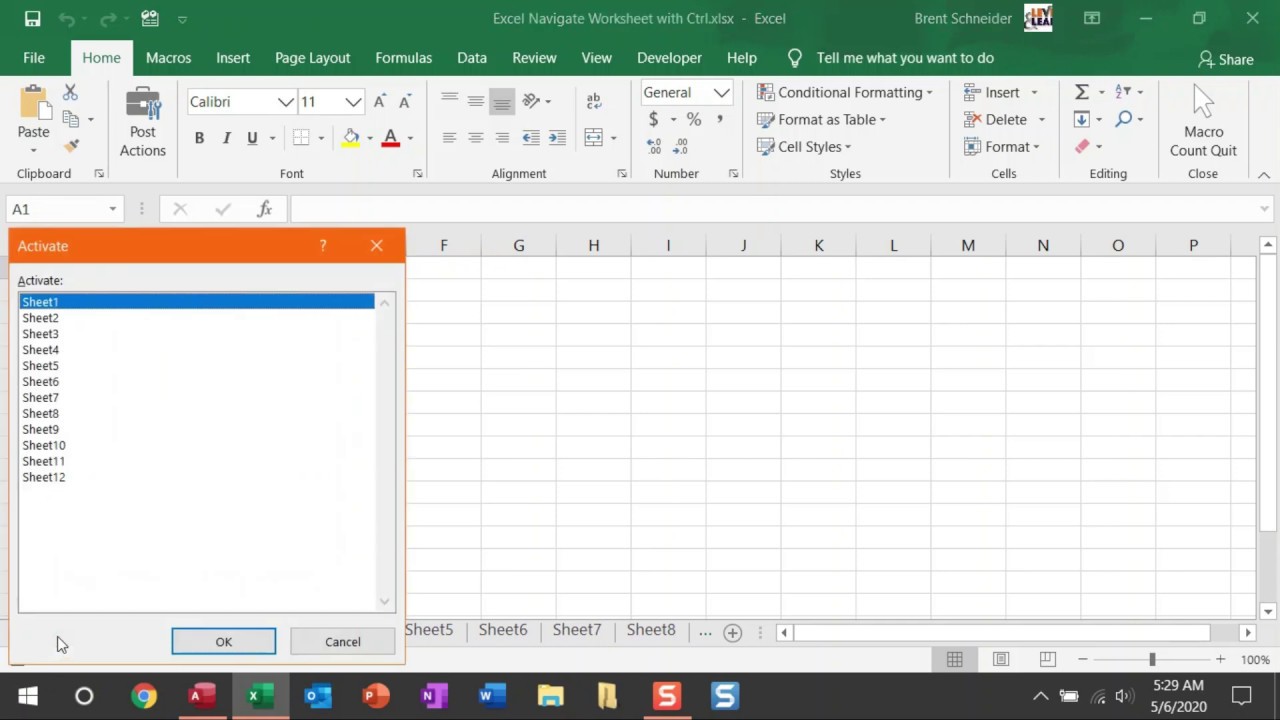
Task: Toggle Underline formatting
Action: [252, 138]
